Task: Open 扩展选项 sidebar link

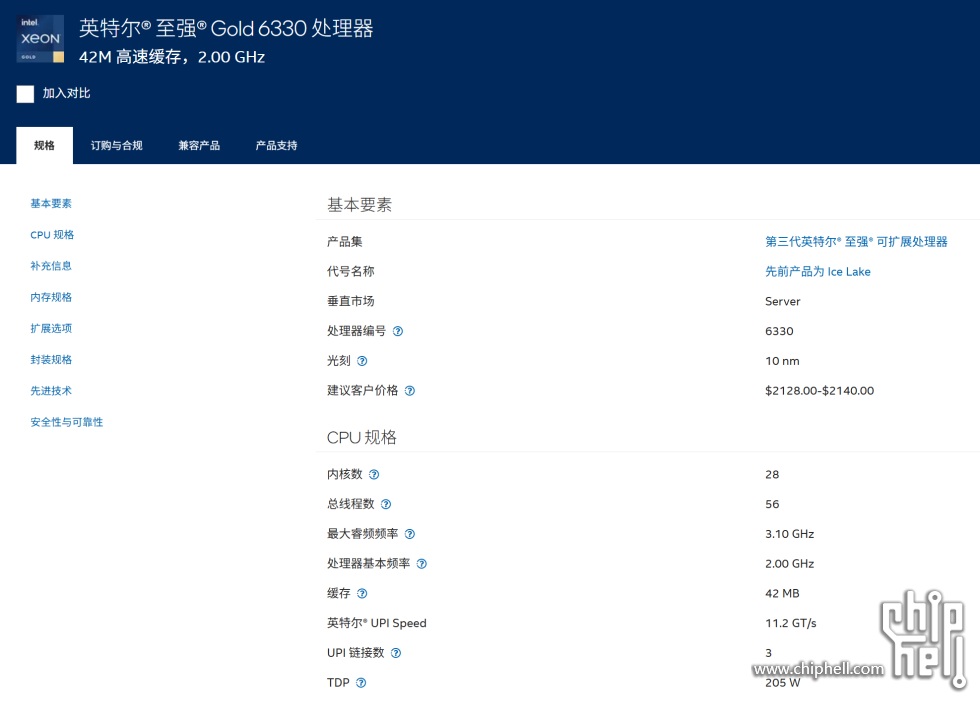Action: (51, 328)
